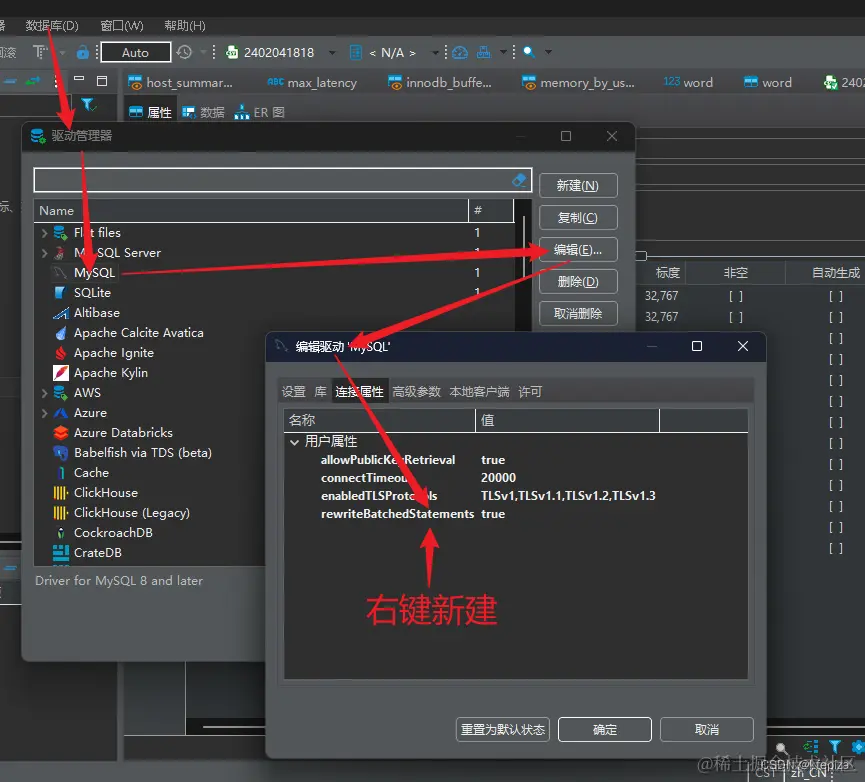Sort by the 名称 column header
The width and height of the screenshot is (865, 782).
pyautogui.click(x=380, y=420)
